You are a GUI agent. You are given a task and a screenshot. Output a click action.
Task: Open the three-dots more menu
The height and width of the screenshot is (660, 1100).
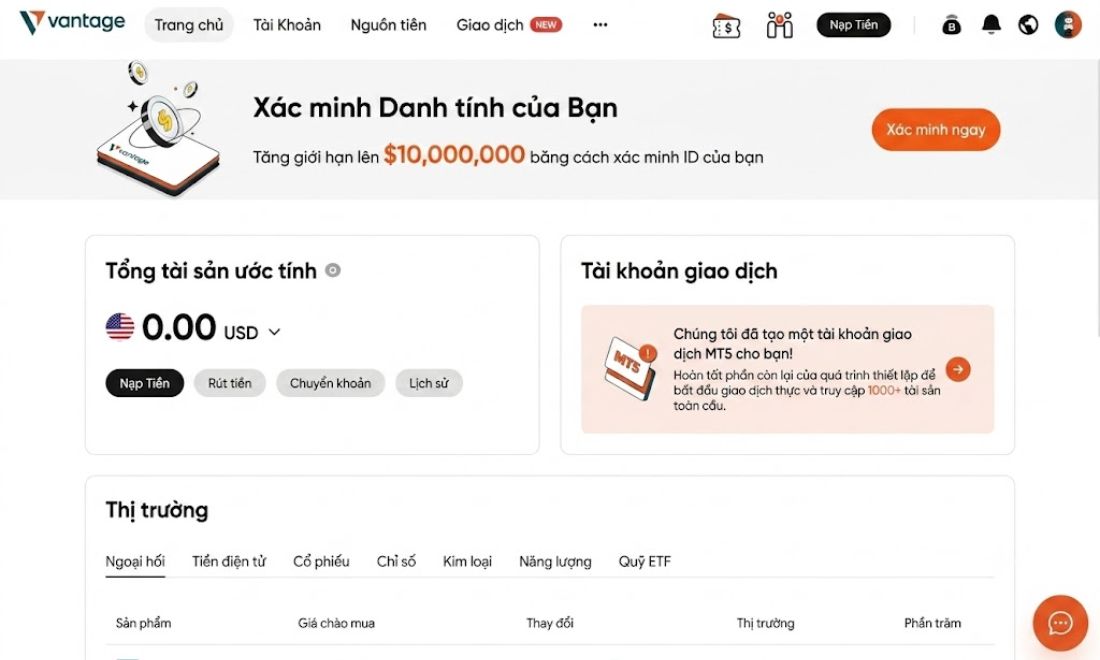tap(600, 25)
